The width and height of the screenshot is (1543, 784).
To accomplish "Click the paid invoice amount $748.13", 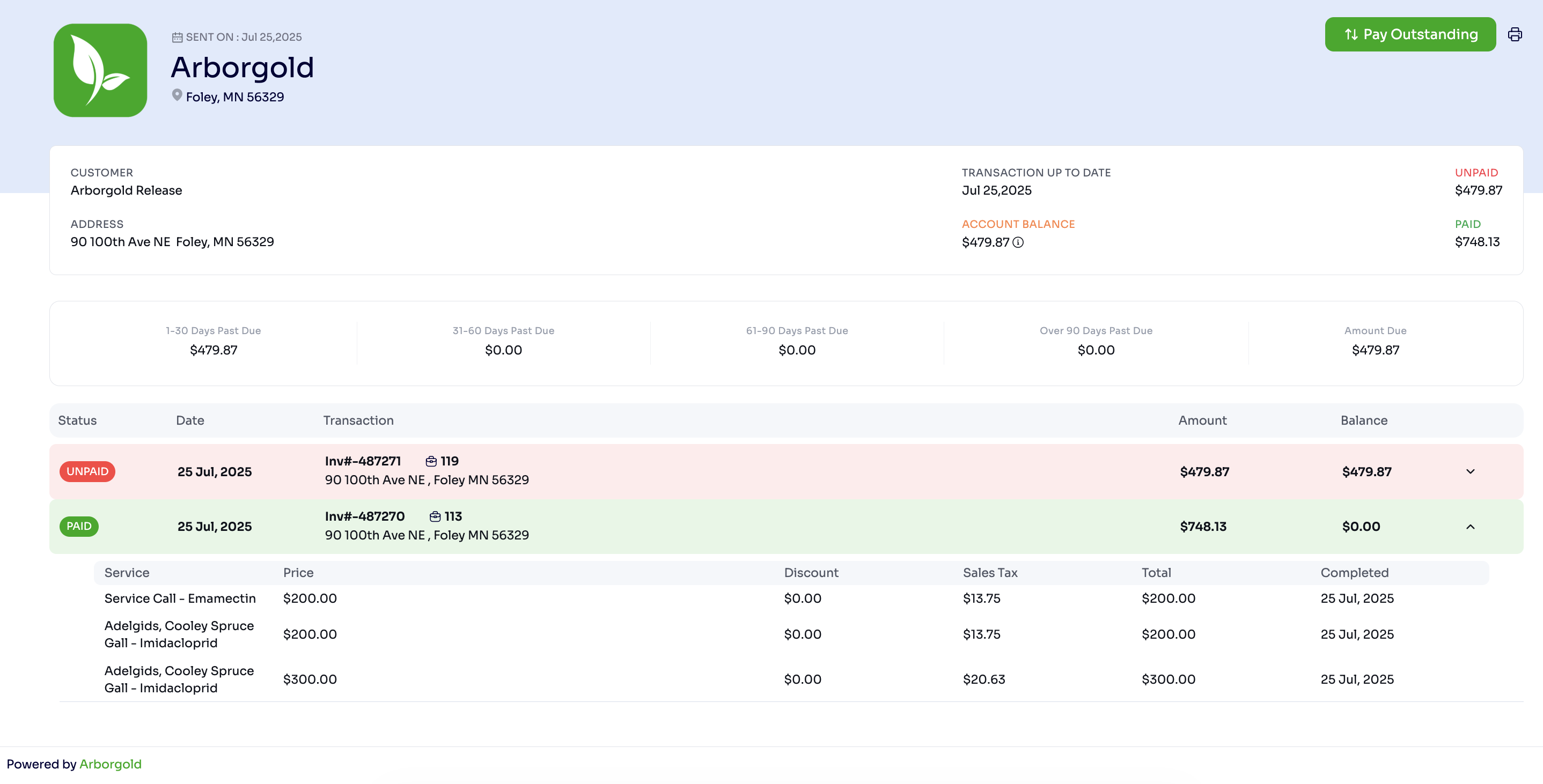I will [x=1203, y=527].
